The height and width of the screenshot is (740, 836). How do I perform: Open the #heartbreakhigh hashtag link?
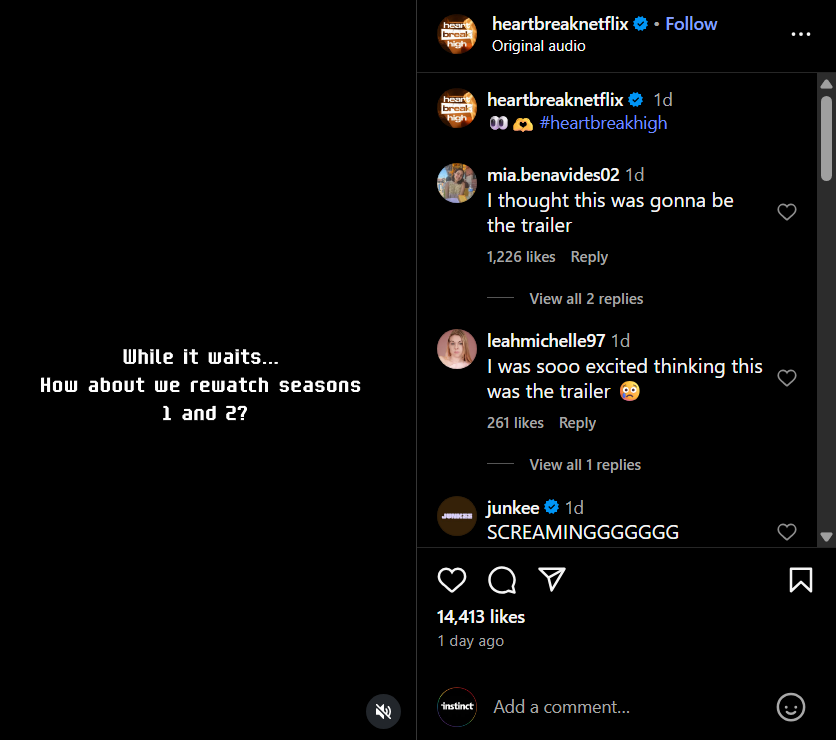tap(604, 123)
